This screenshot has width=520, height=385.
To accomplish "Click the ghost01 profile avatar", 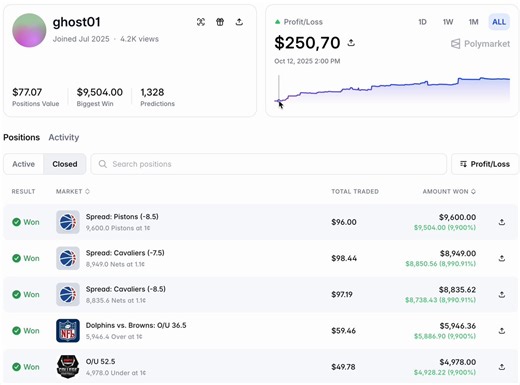I will [x=29, y=30].
